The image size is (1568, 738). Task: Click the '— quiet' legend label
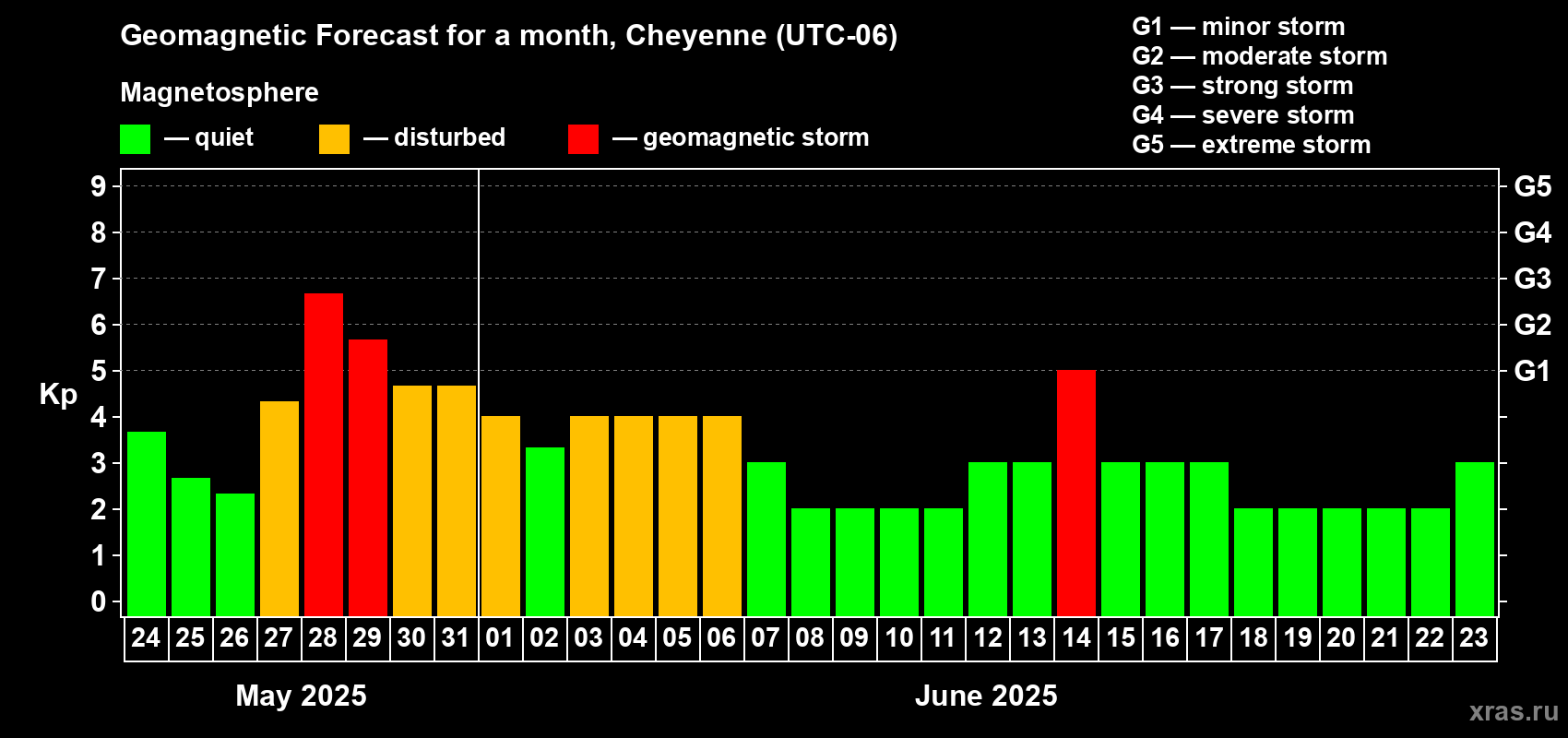click(209, 138)
